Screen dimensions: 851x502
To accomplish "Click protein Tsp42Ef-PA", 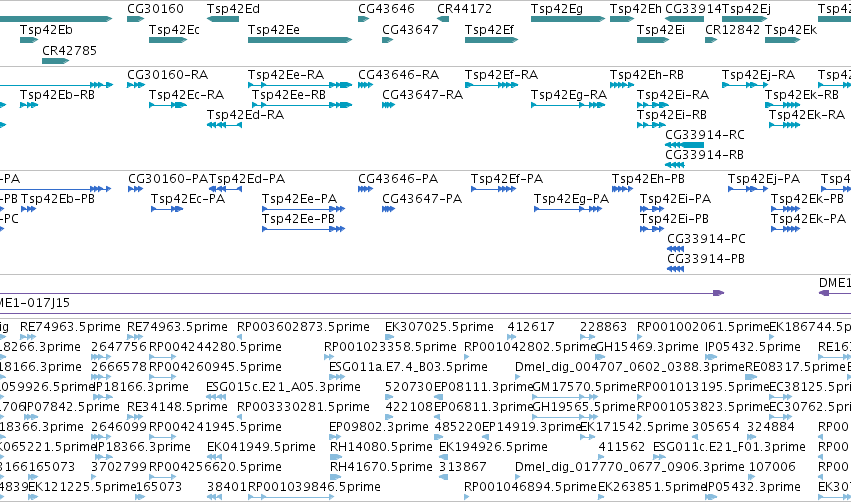I will coord(507,179).
